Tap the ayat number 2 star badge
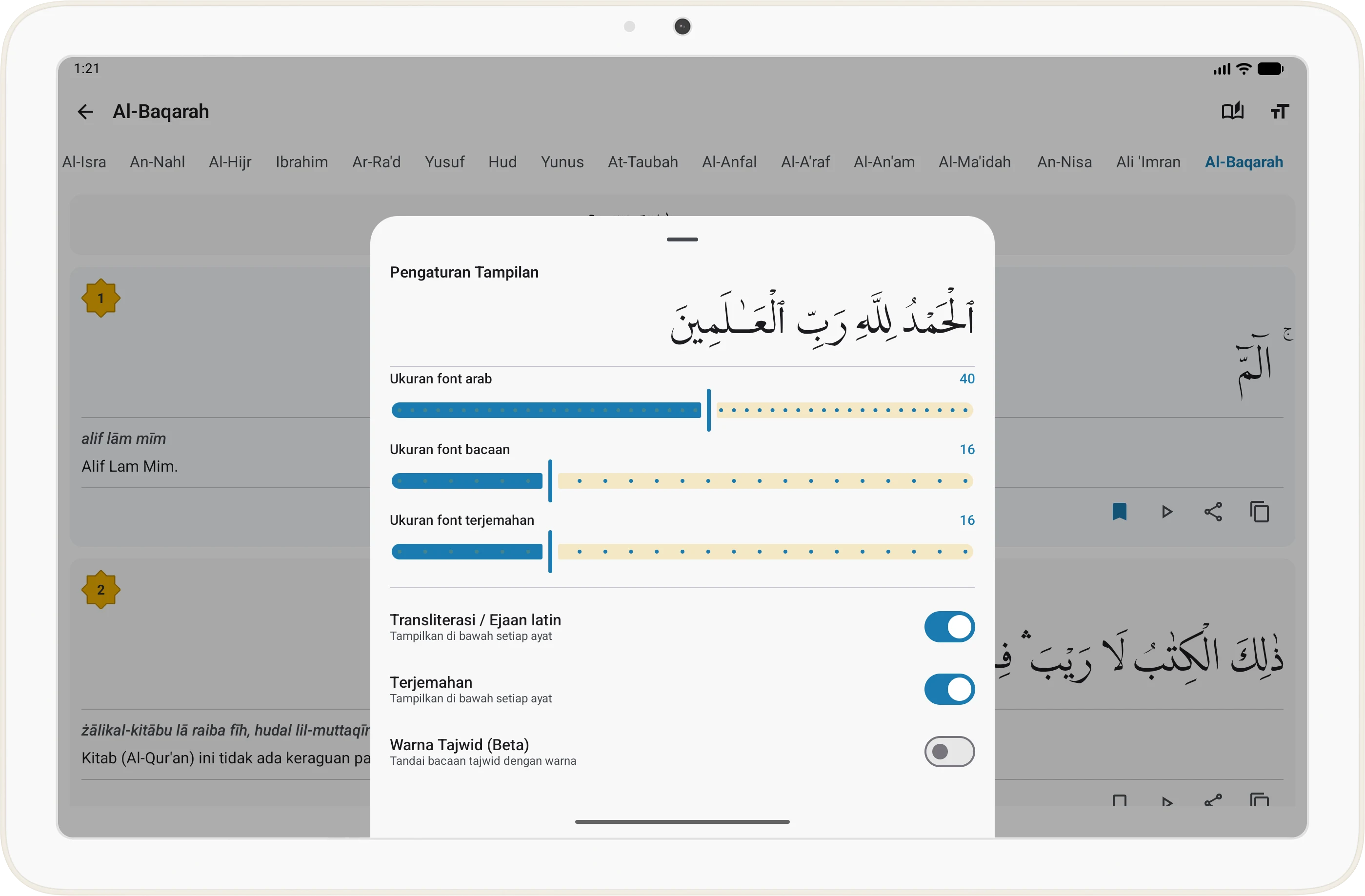 point(101,590)
